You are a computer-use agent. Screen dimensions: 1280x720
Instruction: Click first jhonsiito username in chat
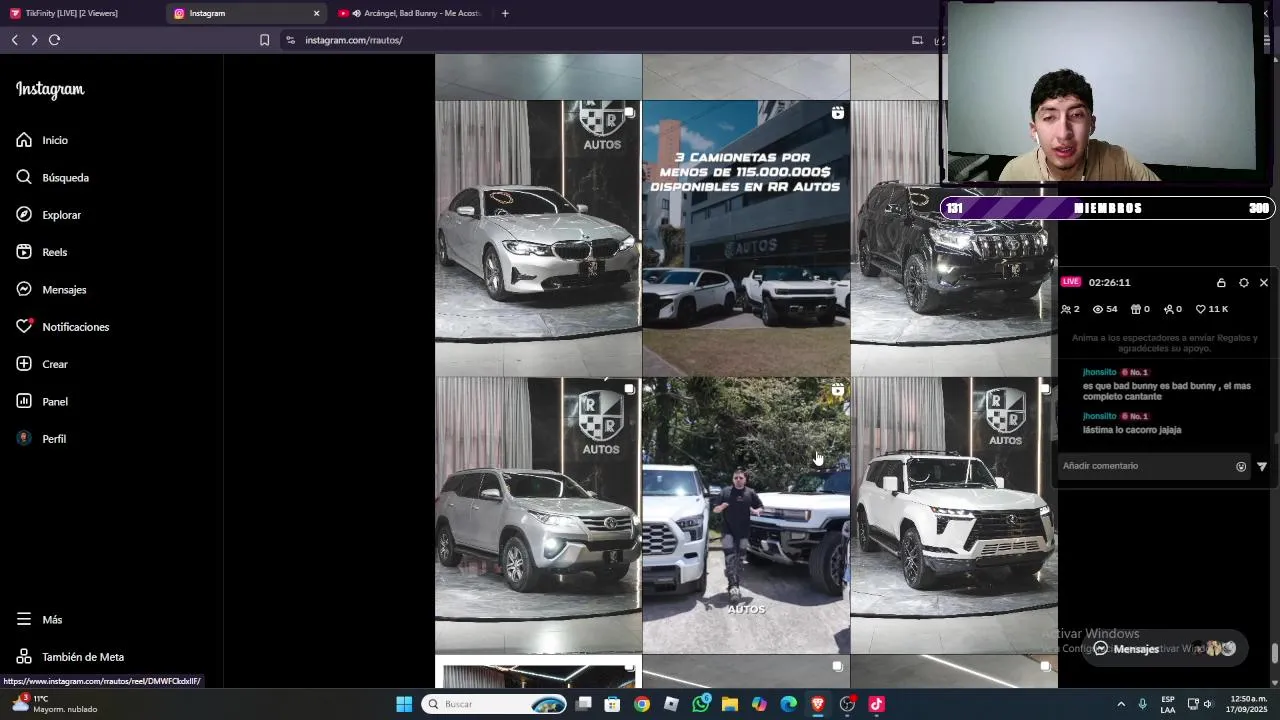click(x=1099, y=372)
